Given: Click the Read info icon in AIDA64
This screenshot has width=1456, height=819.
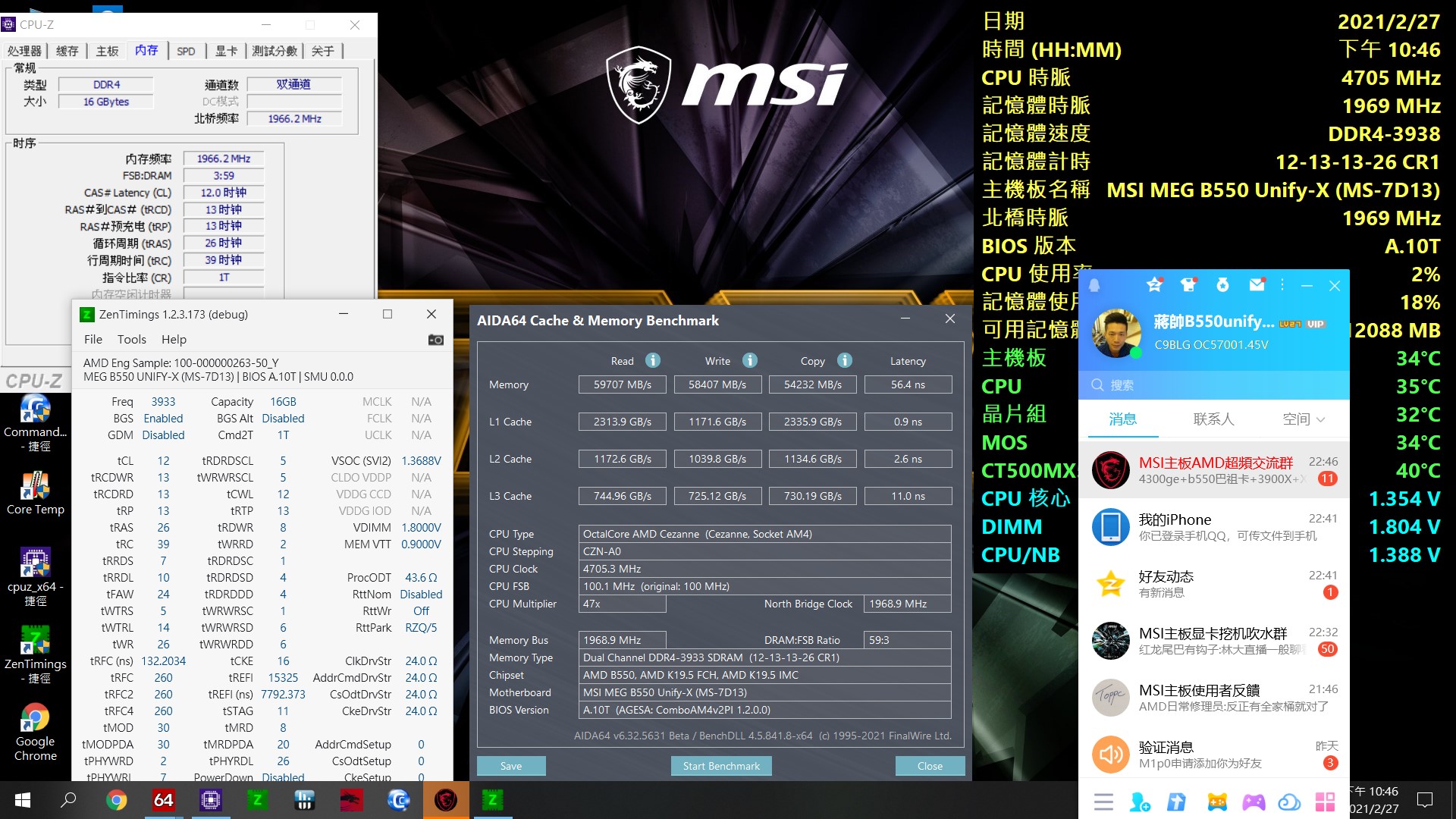Looking at the screenshot, I should [x=653, y=360].
